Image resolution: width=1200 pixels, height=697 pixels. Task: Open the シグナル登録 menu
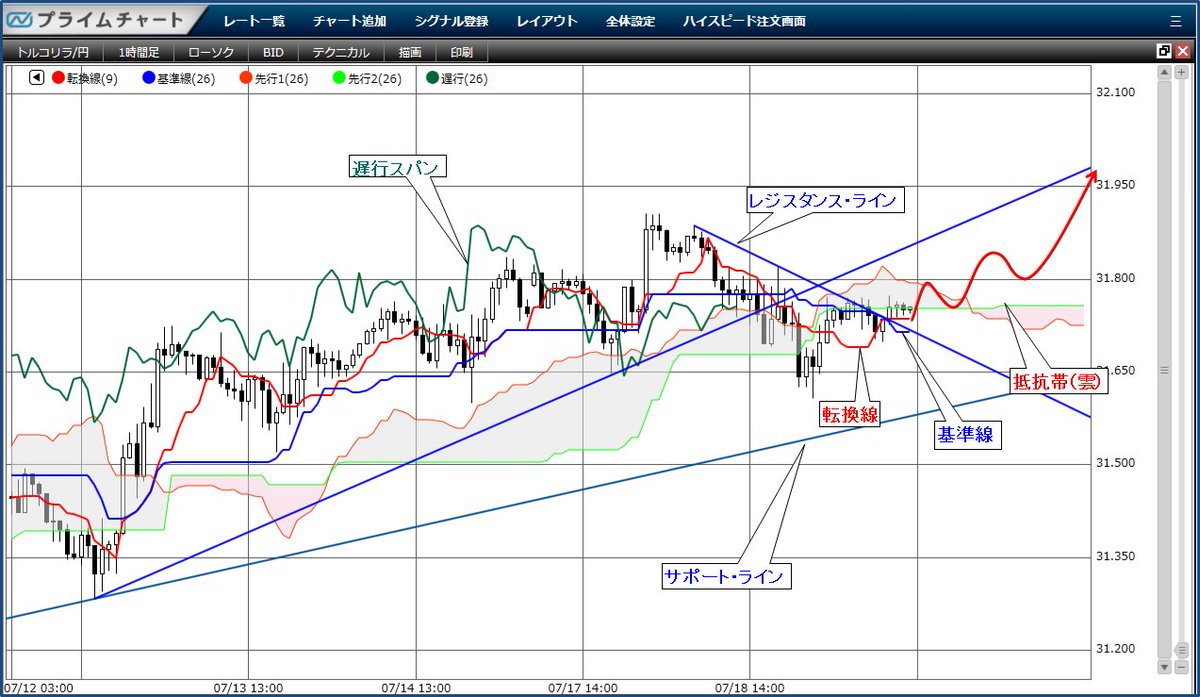pos(451,21)
